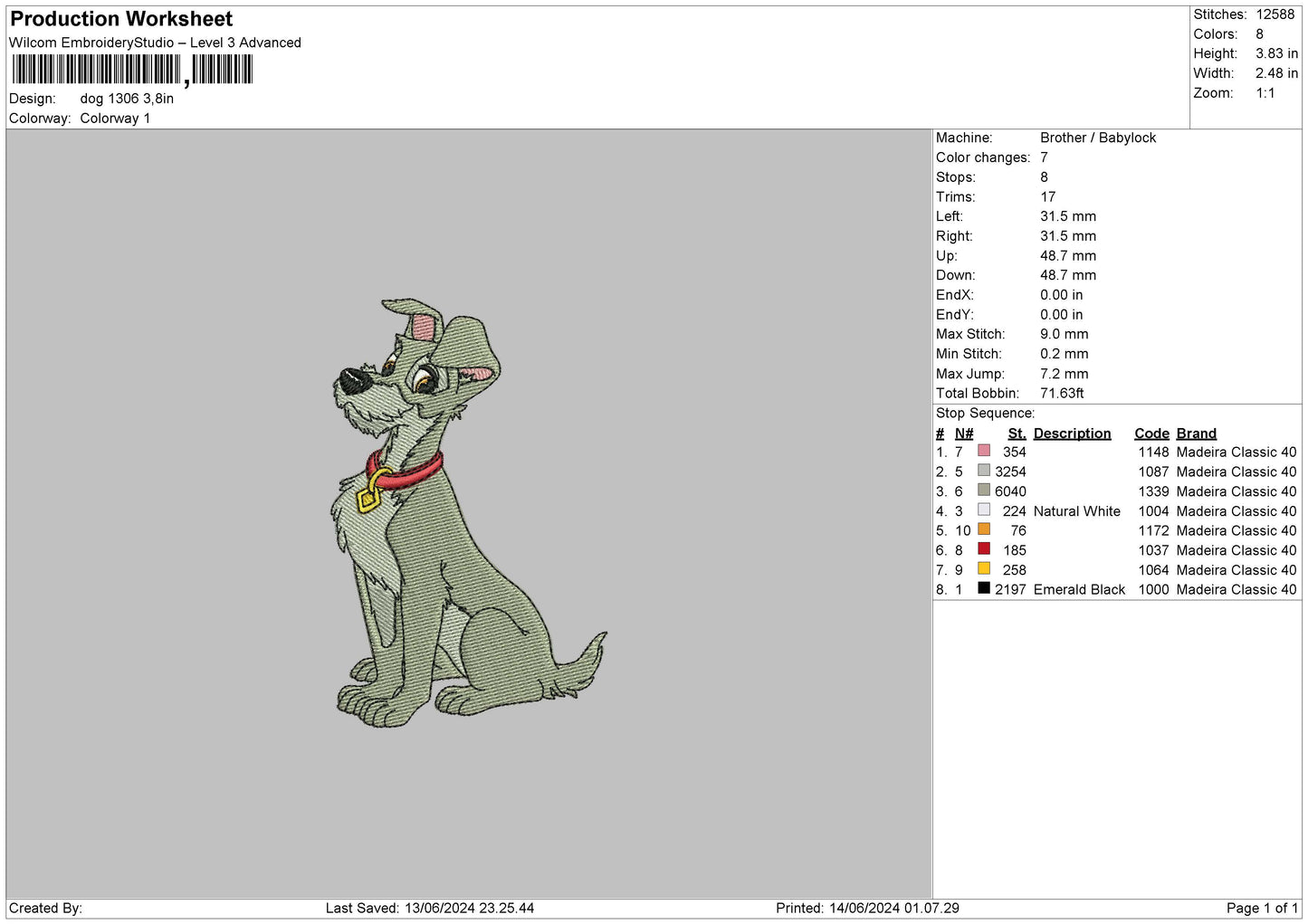Screen dimensions: 1308x924
Task: Click the Left value '31.5 mm'
Action: pos(1068,216)
